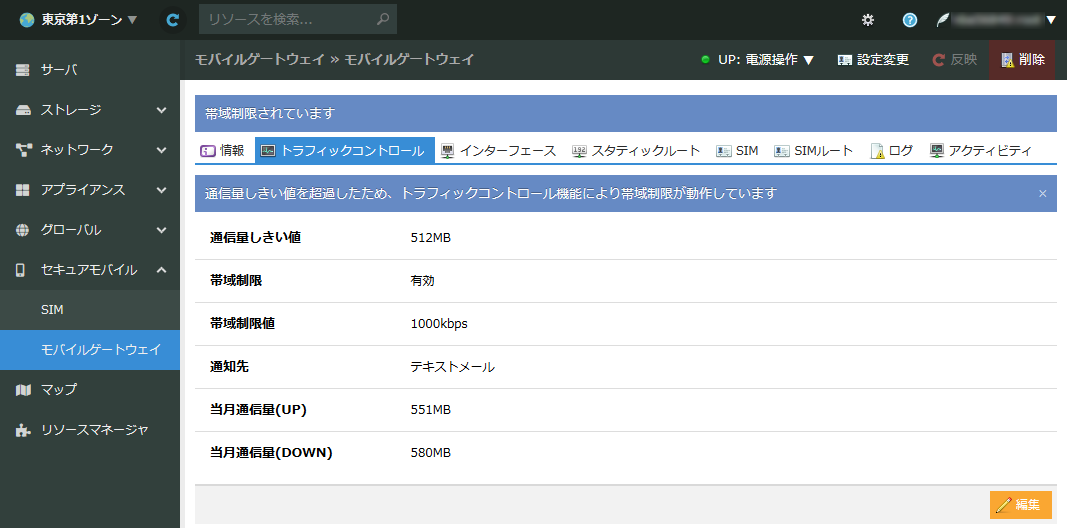The width and height of the screenshot is (1067, 528).
Task: Switch to the SIMルート tab
Action: tap(814, 150)
